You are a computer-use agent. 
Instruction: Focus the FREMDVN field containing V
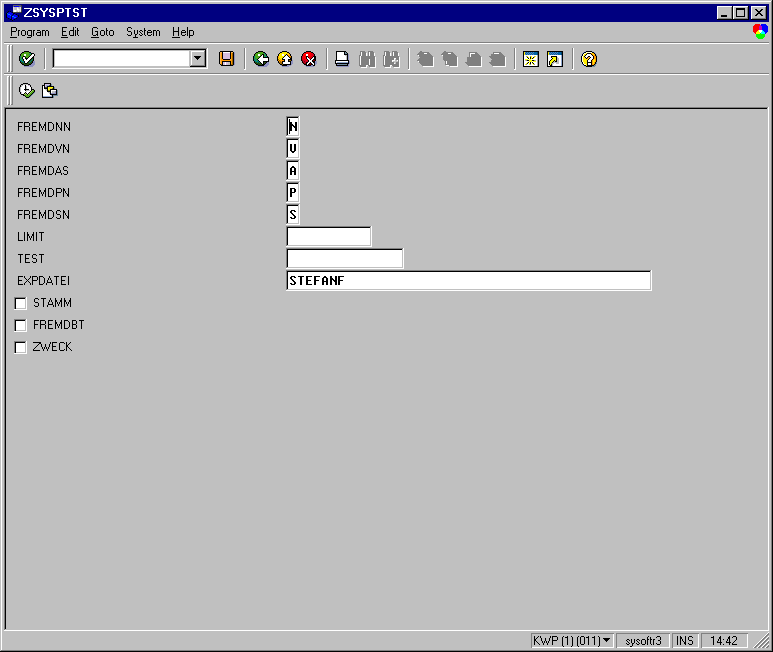293,148
